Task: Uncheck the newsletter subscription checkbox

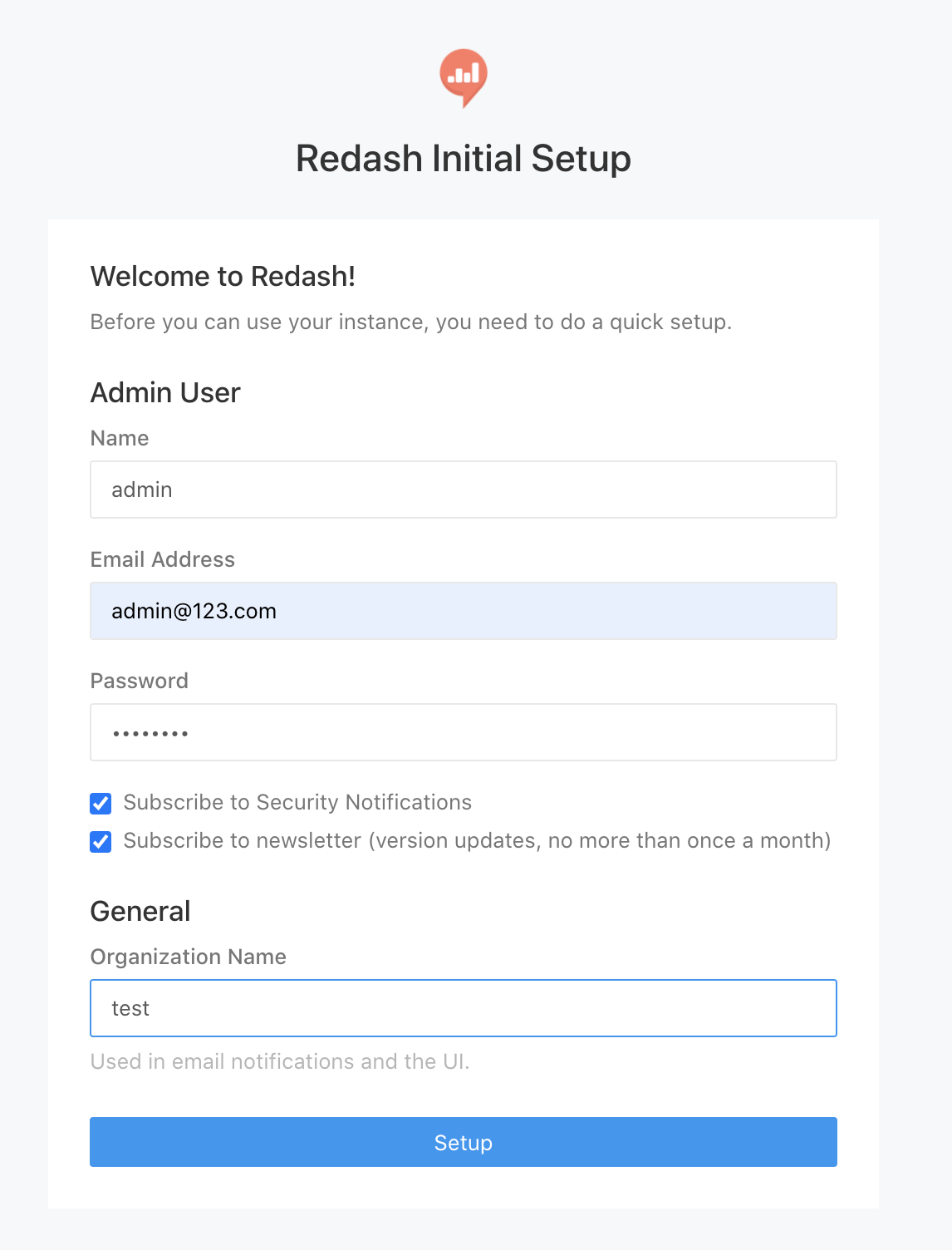Action: click(101, 841)
